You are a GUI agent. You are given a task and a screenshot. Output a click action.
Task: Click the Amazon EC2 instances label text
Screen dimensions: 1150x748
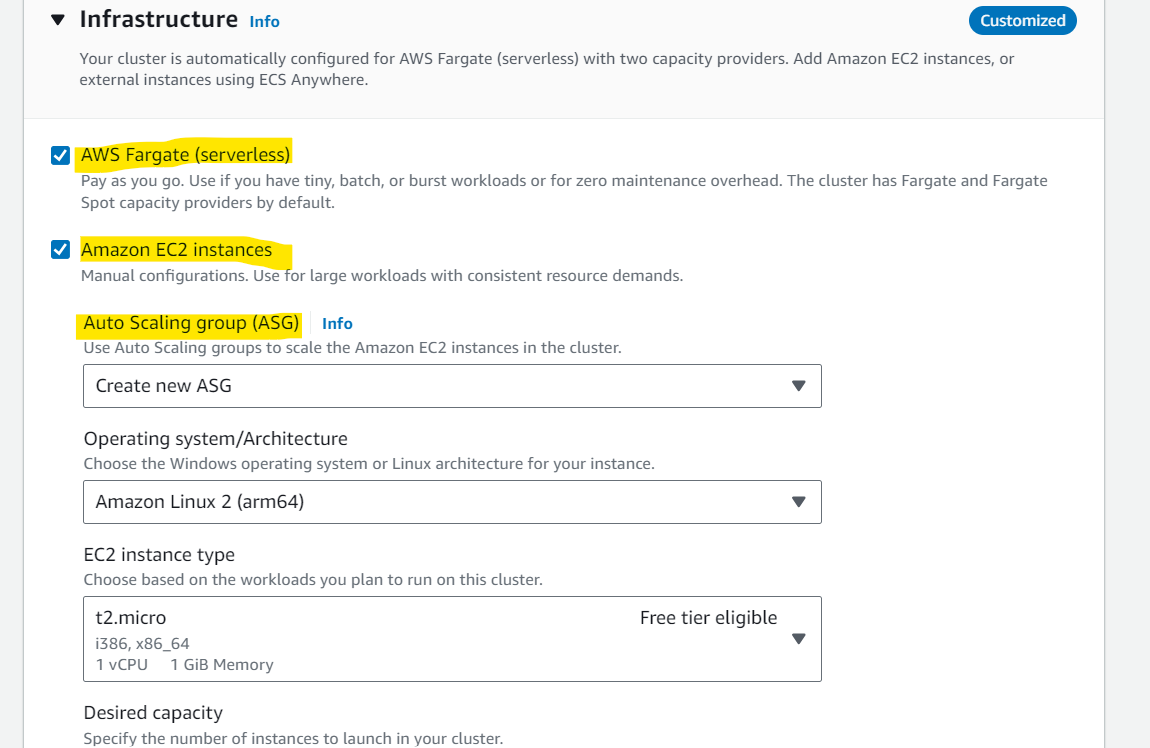click(x=176, y=250)
